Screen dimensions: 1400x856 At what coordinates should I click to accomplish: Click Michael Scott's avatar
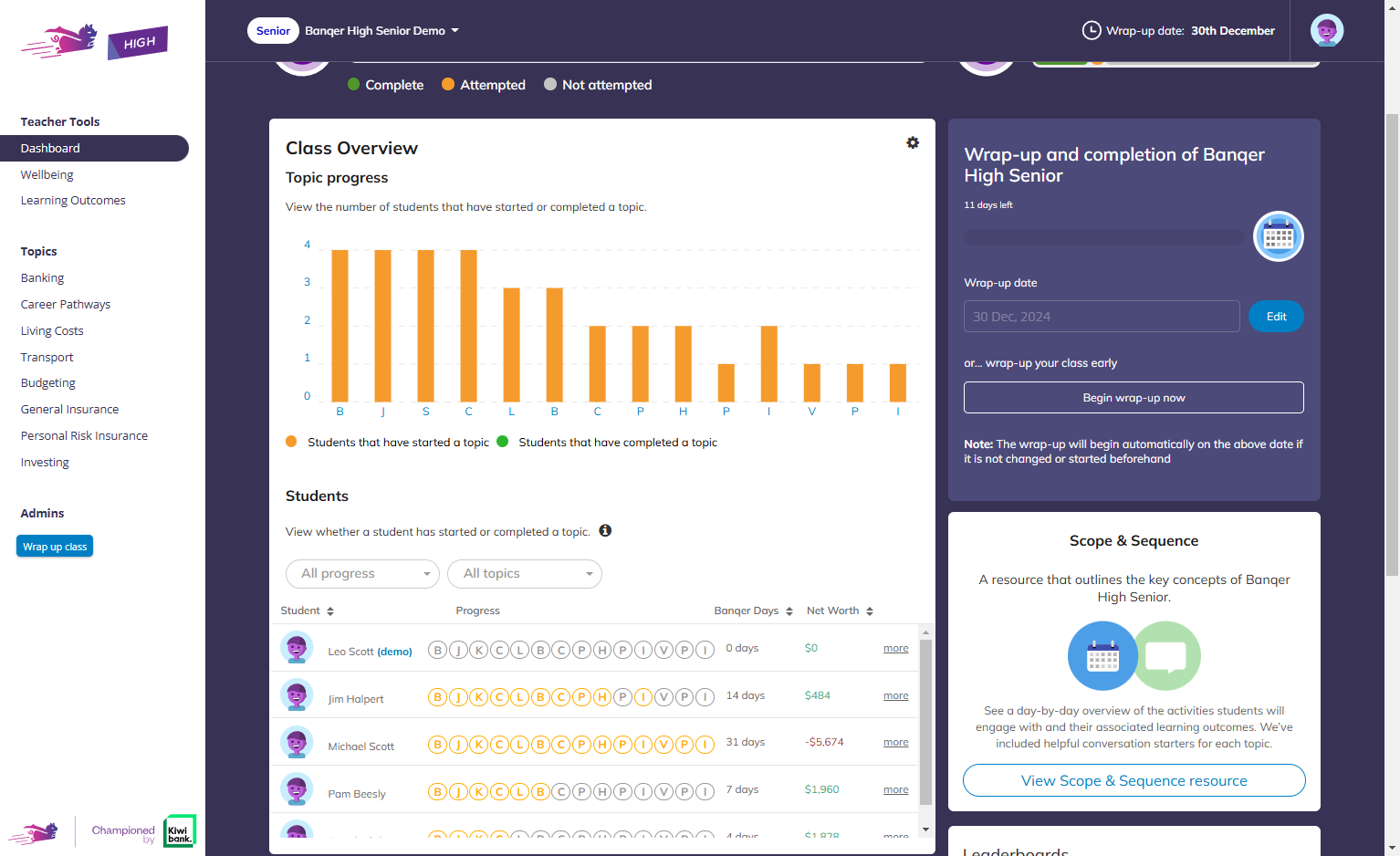tap(297, 743)
